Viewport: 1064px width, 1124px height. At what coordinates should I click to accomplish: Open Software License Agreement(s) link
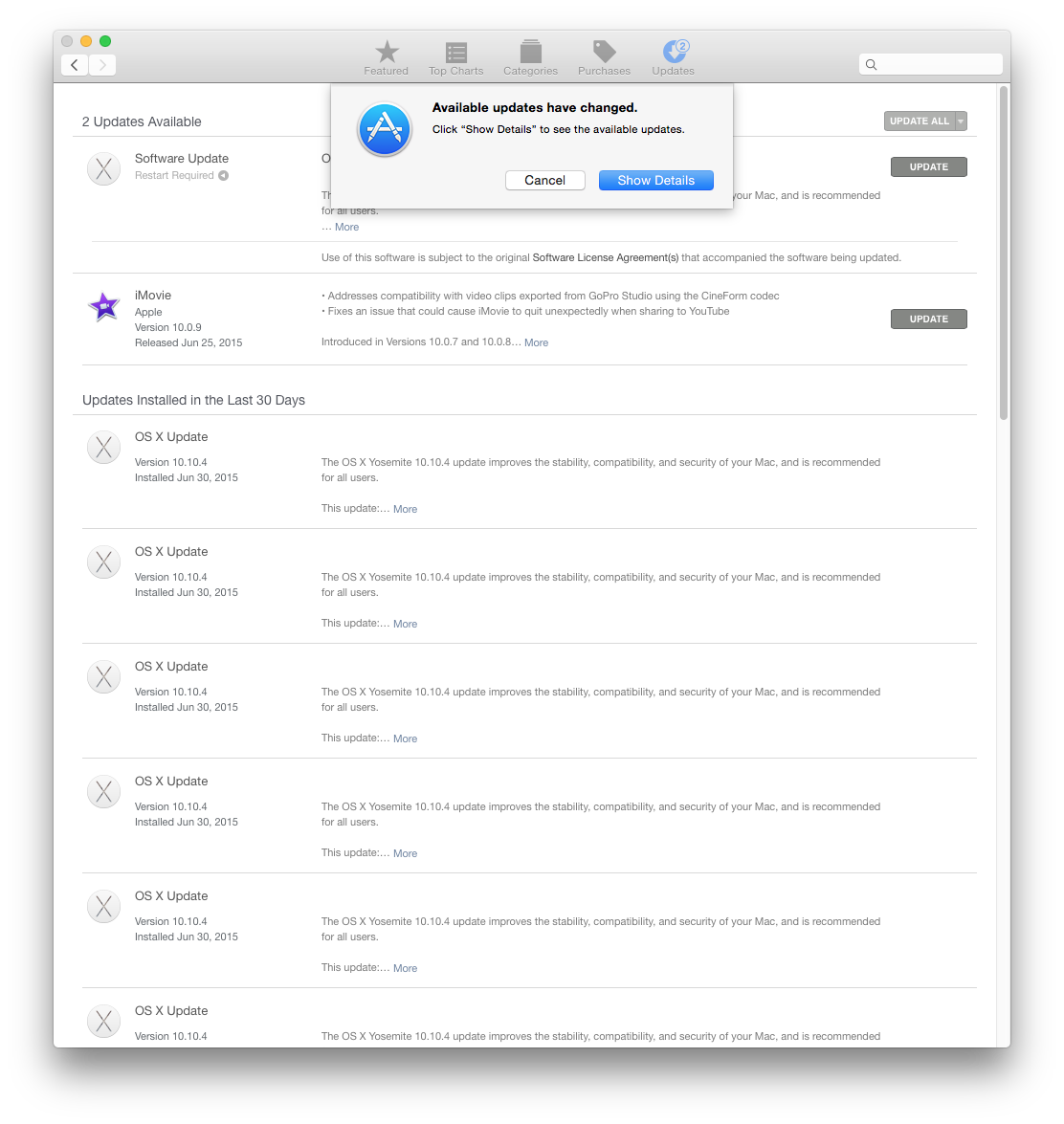pyautogui.click(x=605, y=257)
